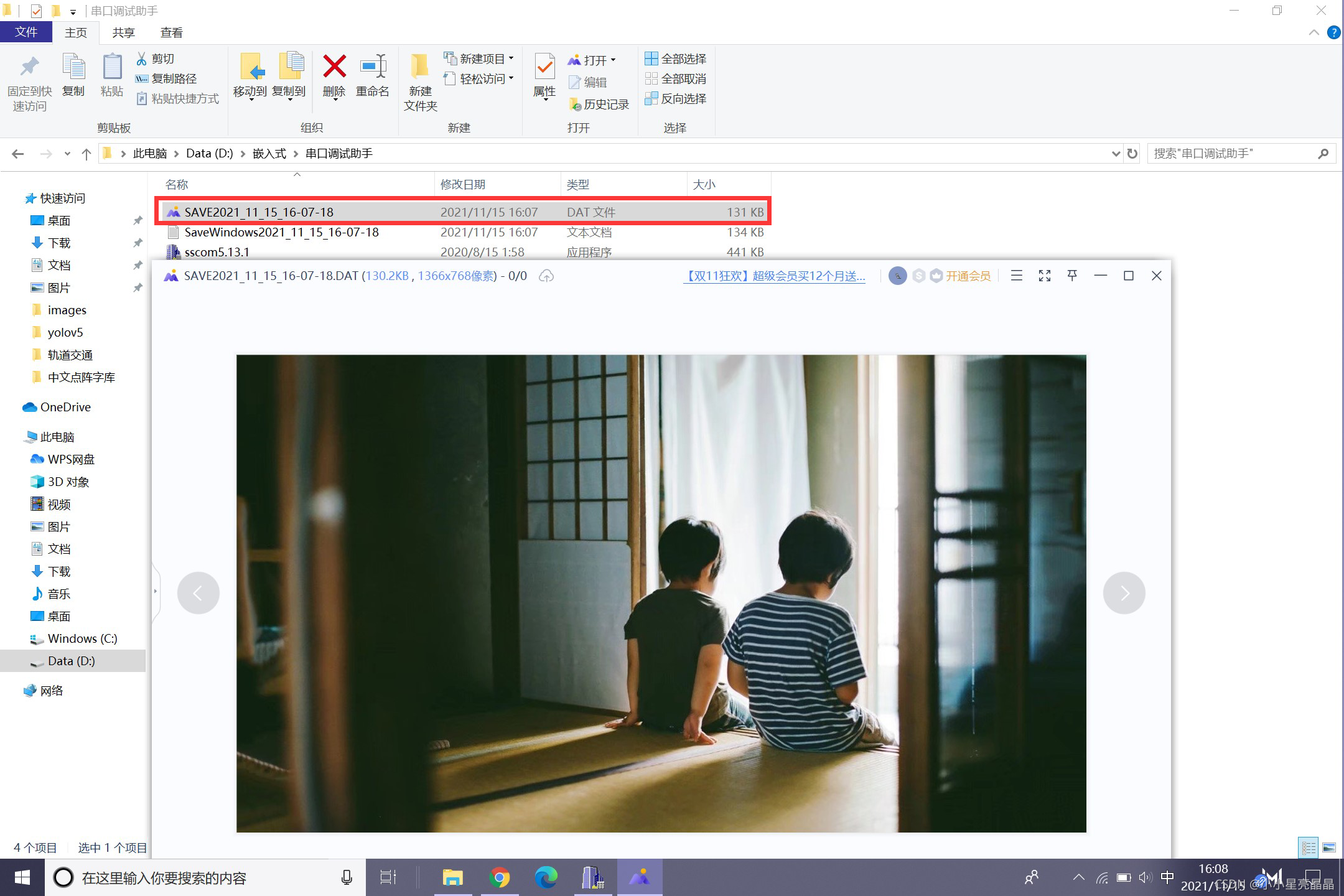Pin the image viewer window on top

click(1072, 276)
